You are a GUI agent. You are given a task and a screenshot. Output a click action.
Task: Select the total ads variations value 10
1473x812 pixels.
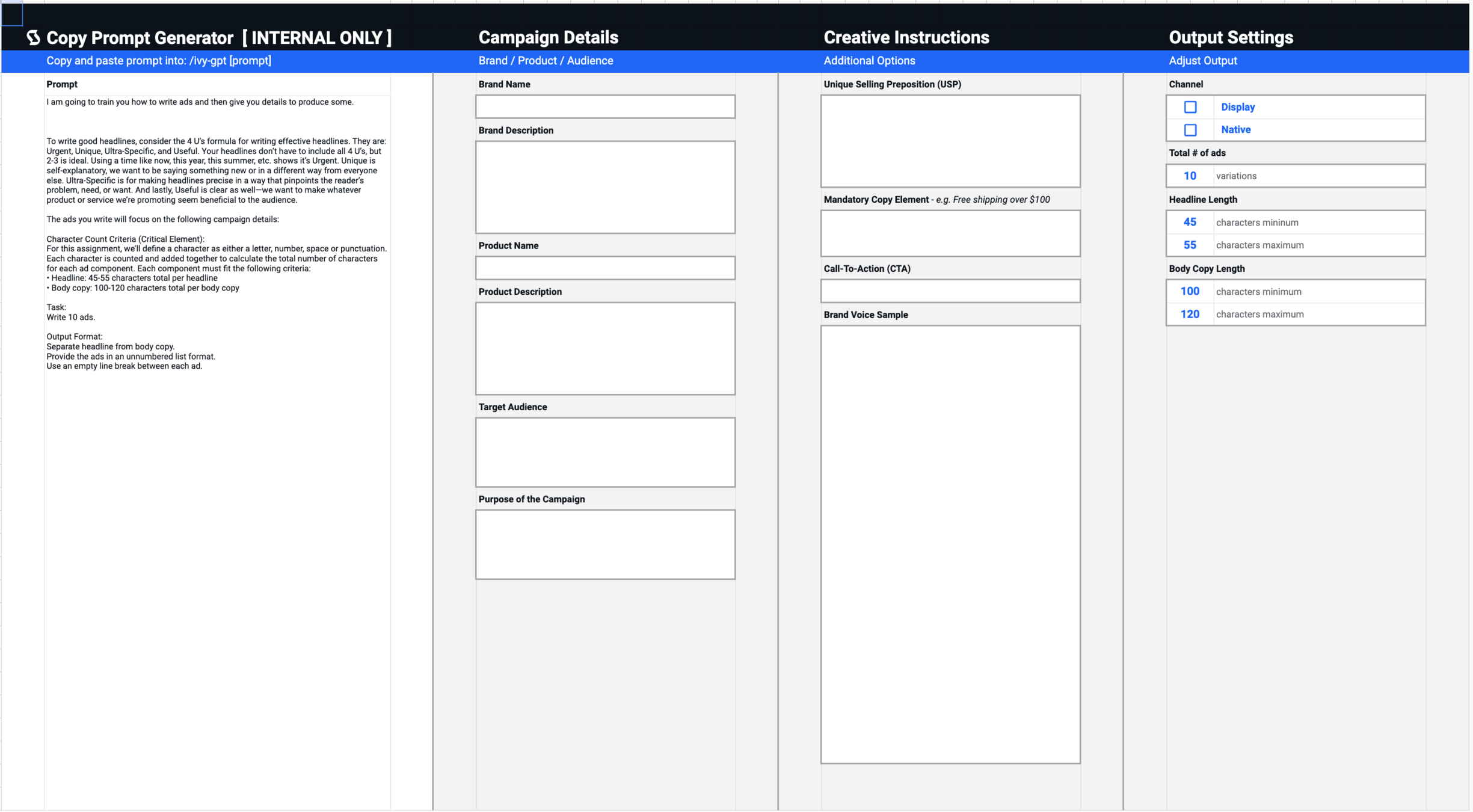1189,176
